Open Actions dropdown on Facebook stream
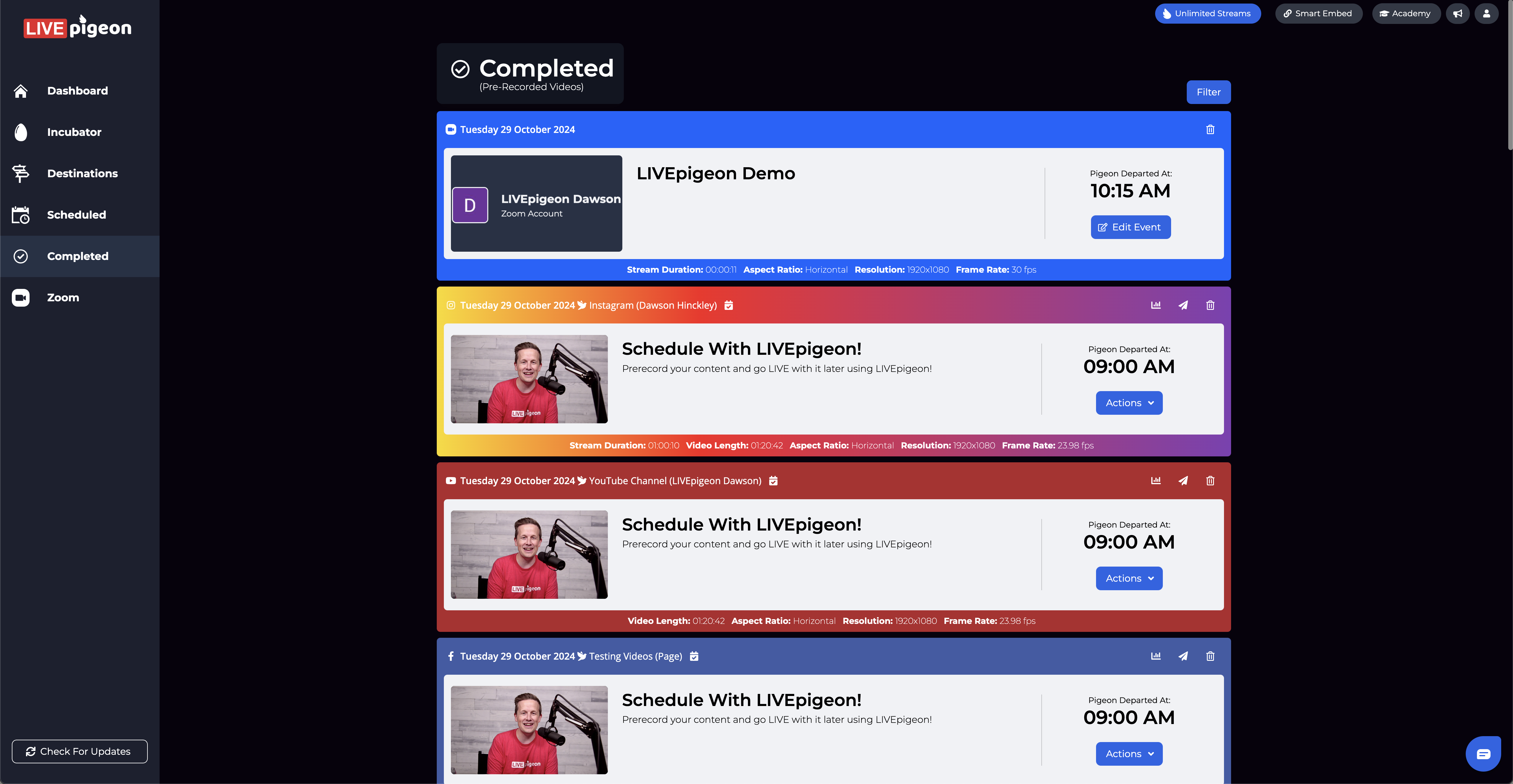This screenshot has height=784, width=1513. (x=1128, y=754)
